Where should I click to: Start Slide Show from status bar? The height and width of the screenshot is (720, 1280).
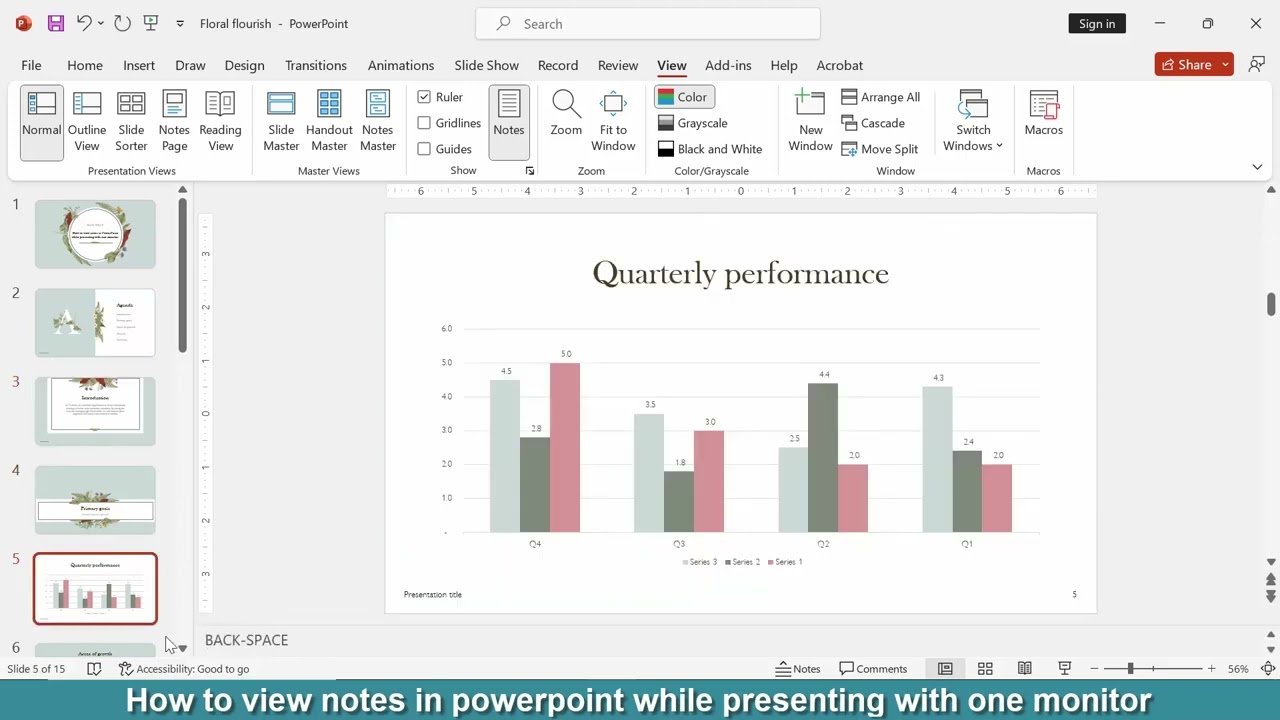(1065, 668)
